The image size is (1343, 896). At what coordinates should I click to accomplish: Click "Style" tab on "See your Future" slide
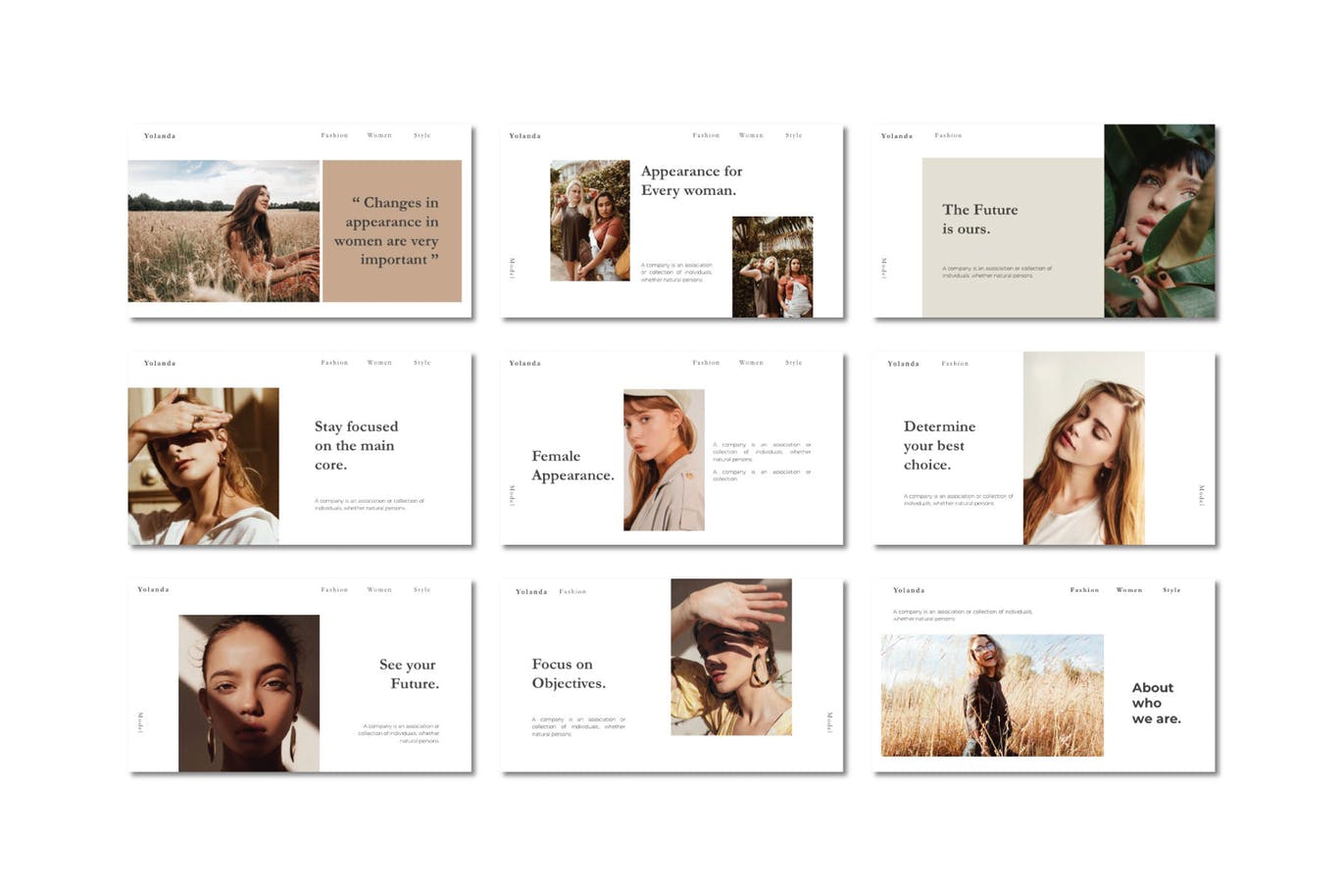(423, 590)
